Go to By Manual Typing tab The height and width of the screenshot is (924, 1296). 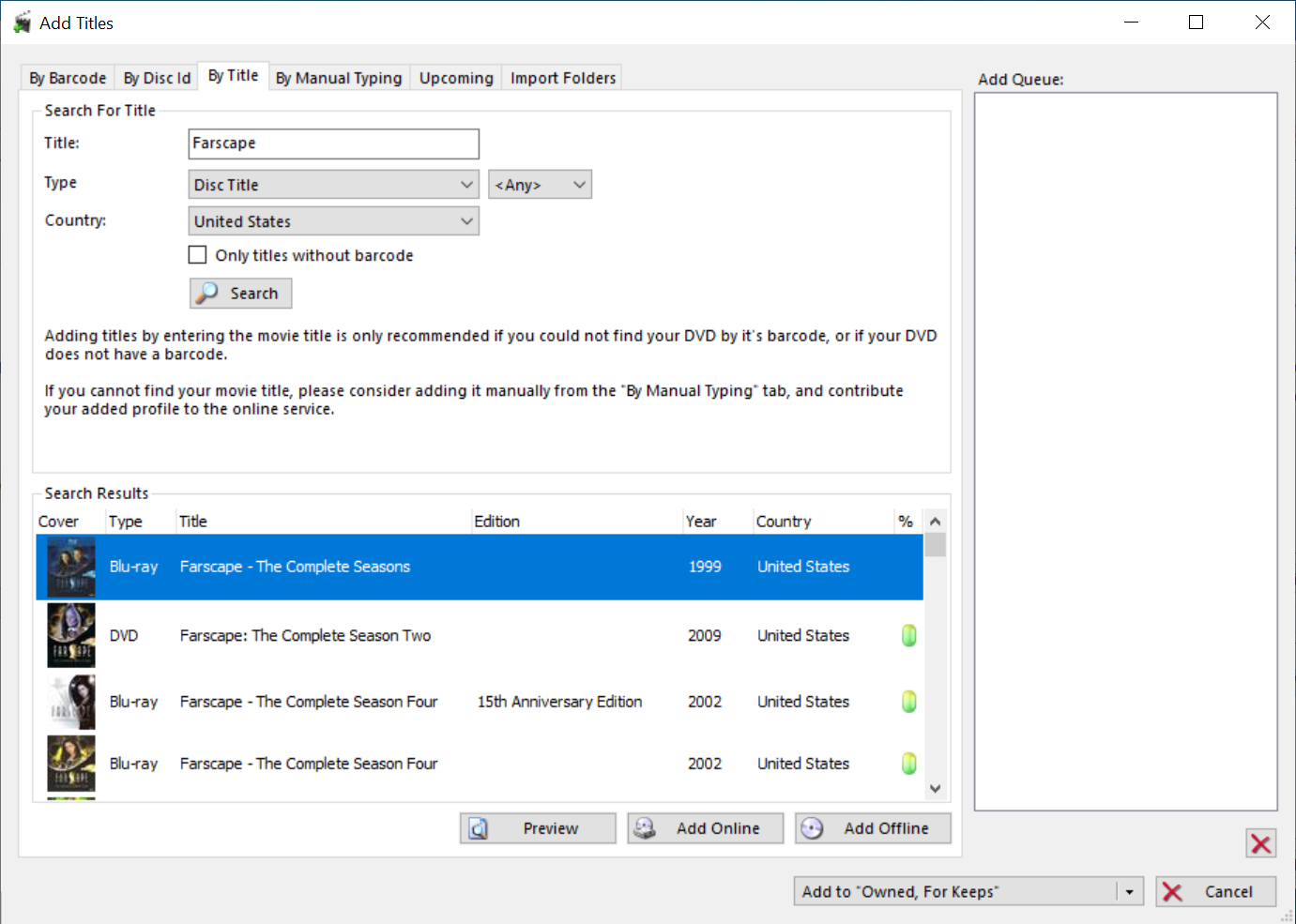pos(339,78)
